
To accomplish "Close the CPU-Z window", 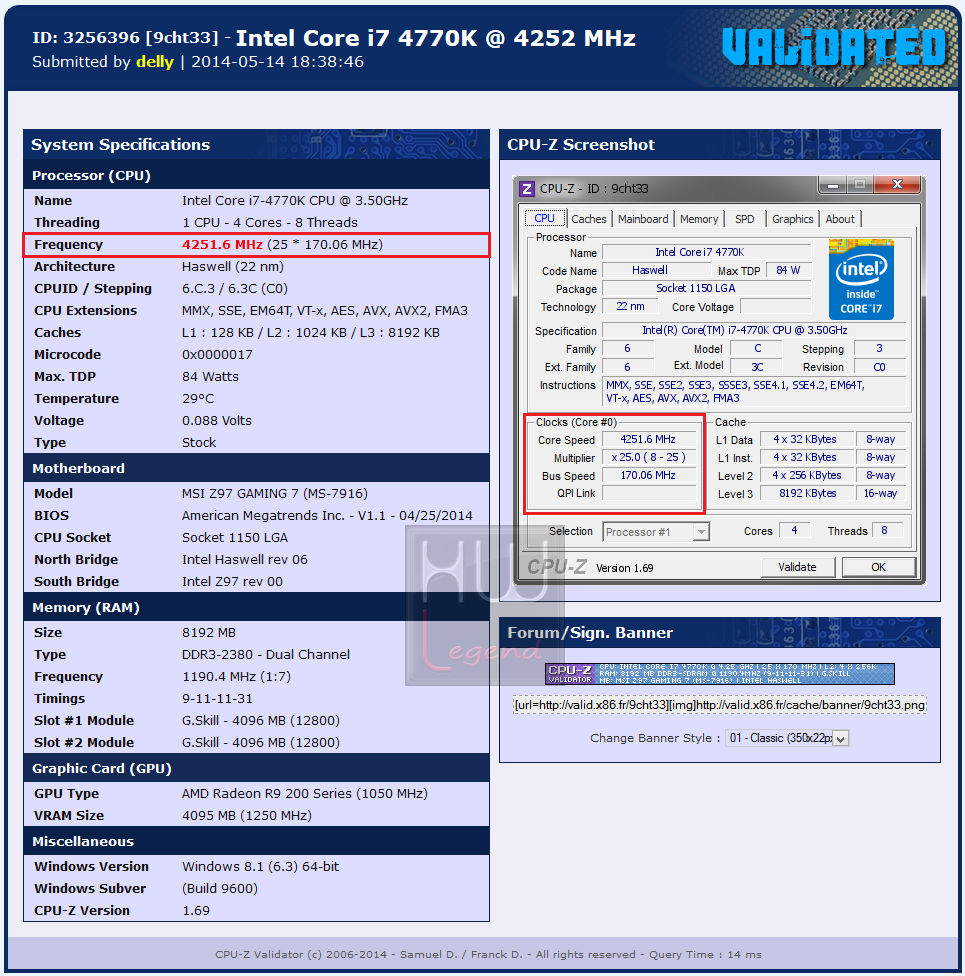I will (897, 184).
